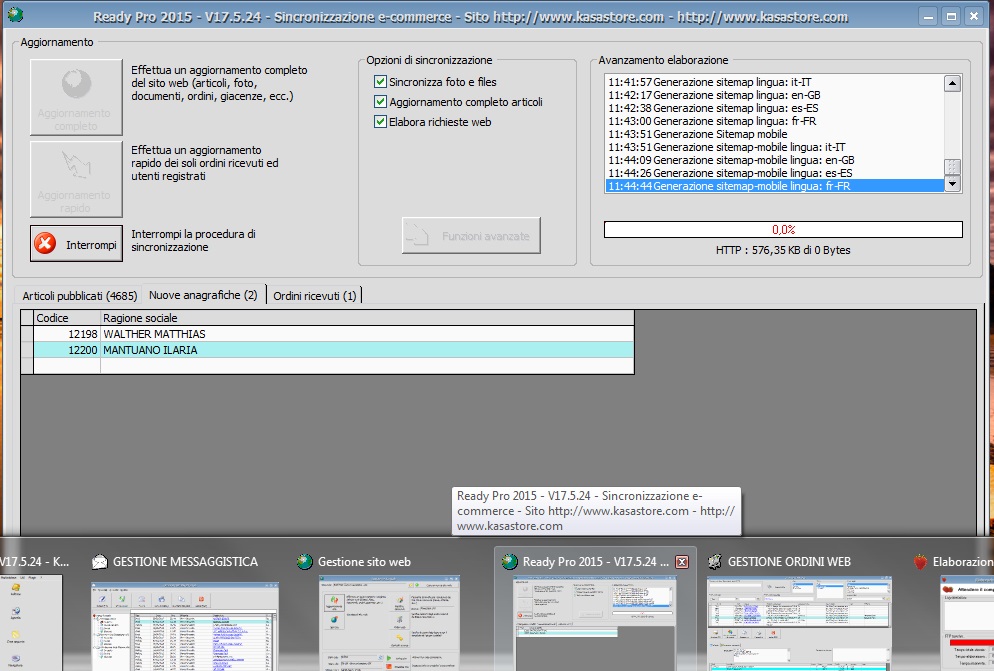Select the row header for WALTHER MATTHIAS
Viewport: 994px width, 671px height.
coord(27,334)
